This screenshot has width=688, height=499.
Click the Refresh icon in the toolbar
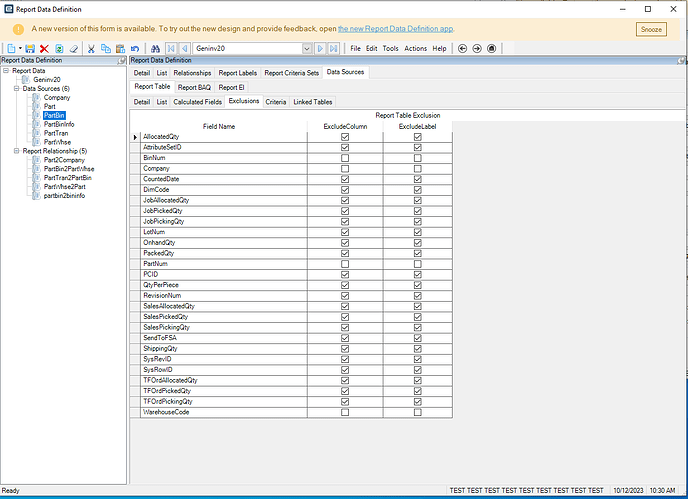click(x=59, y=48)
